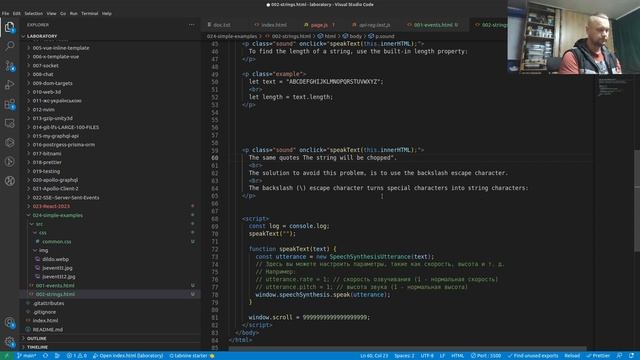Open the Remote Explorer icon in activity bar

tap(9, 123)
